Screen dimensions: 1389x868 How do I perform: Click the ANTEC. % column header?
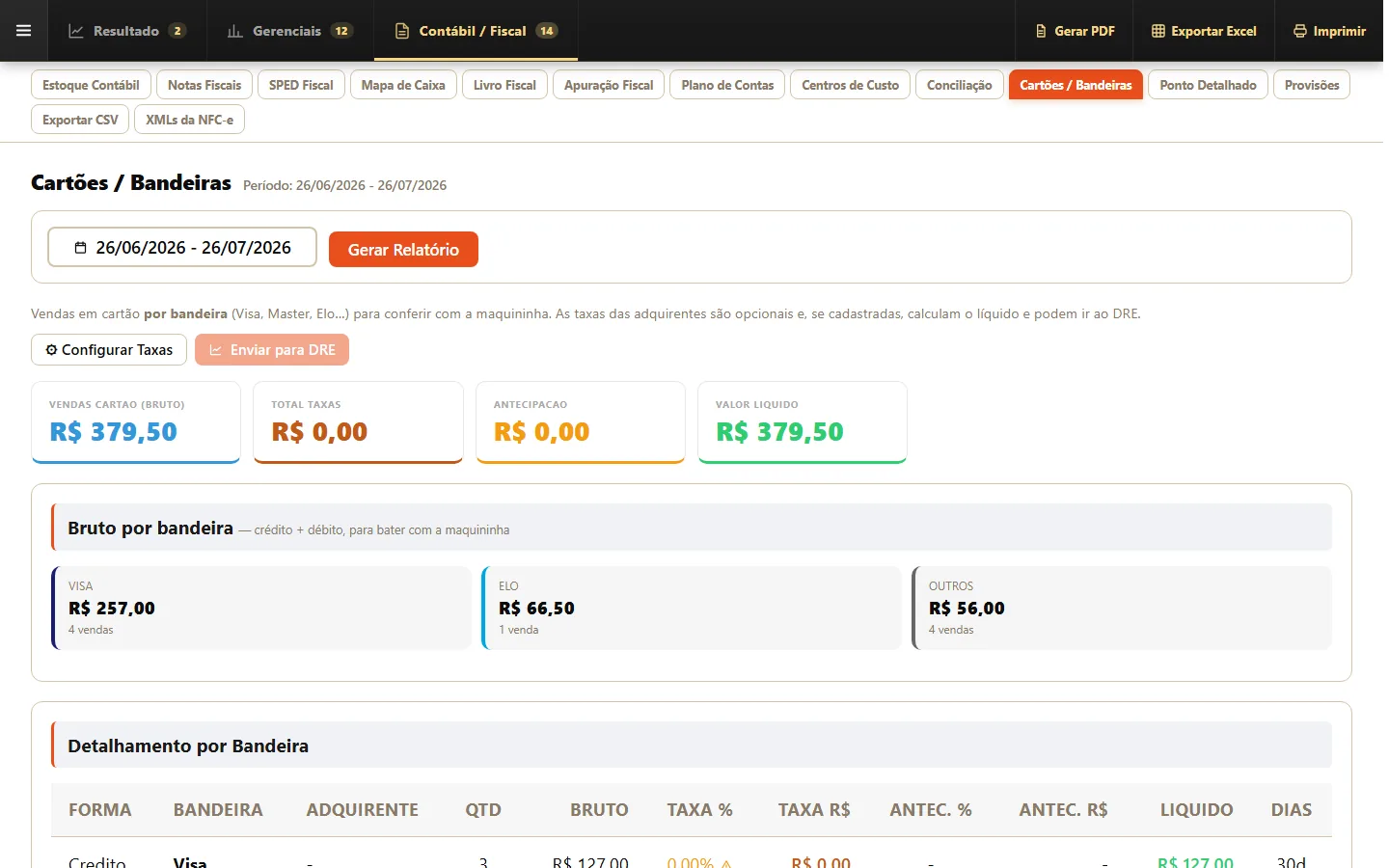coord(931,810)
